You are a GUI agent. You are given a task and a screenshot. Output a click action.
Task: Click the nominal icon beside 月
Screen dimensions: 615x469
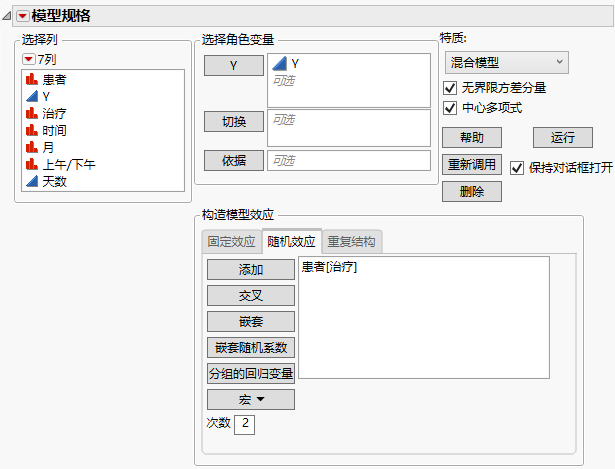coord(32,147)
